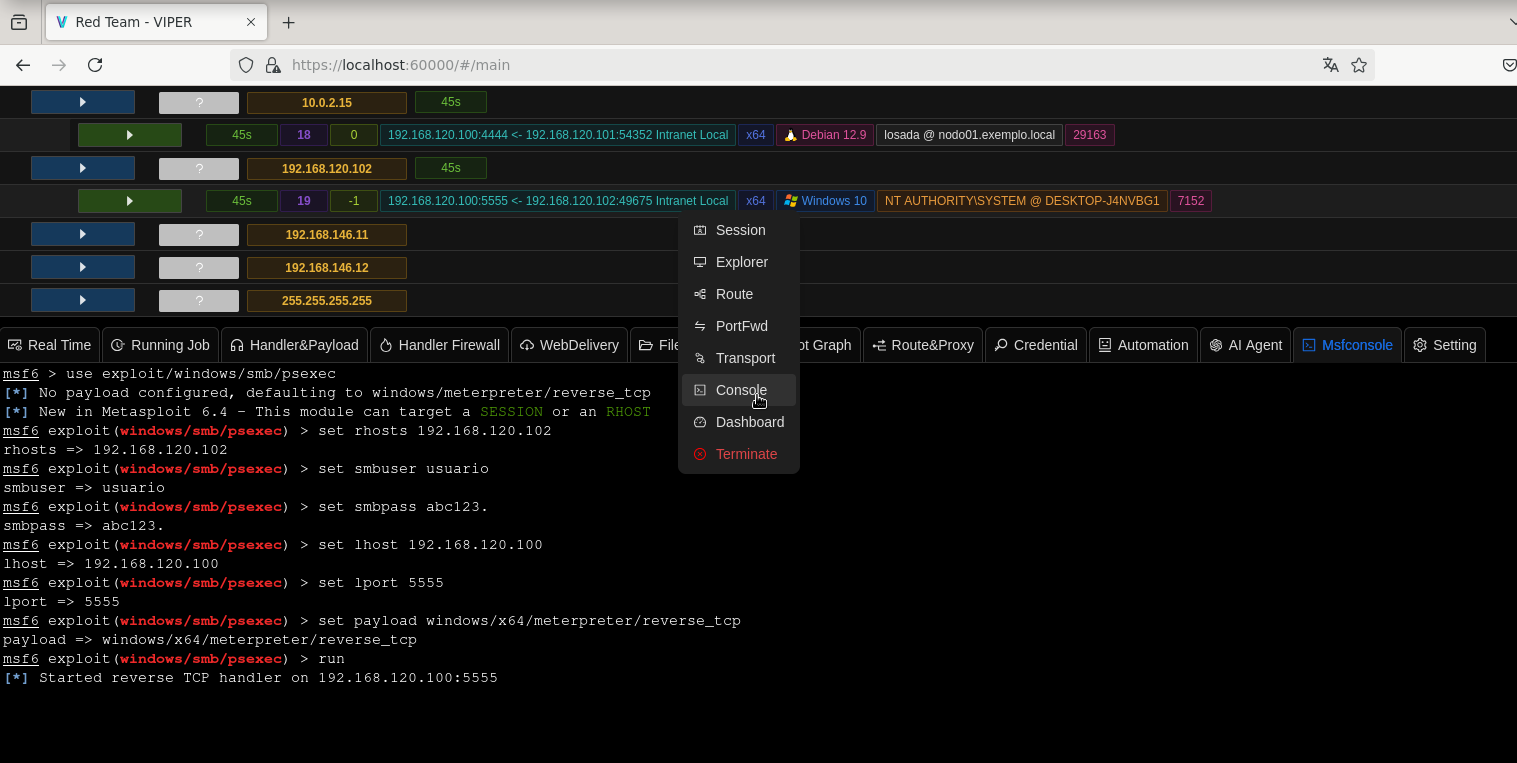Click the Terminate red circle icon
1517x763 pixels.
[x=700, y=454]
